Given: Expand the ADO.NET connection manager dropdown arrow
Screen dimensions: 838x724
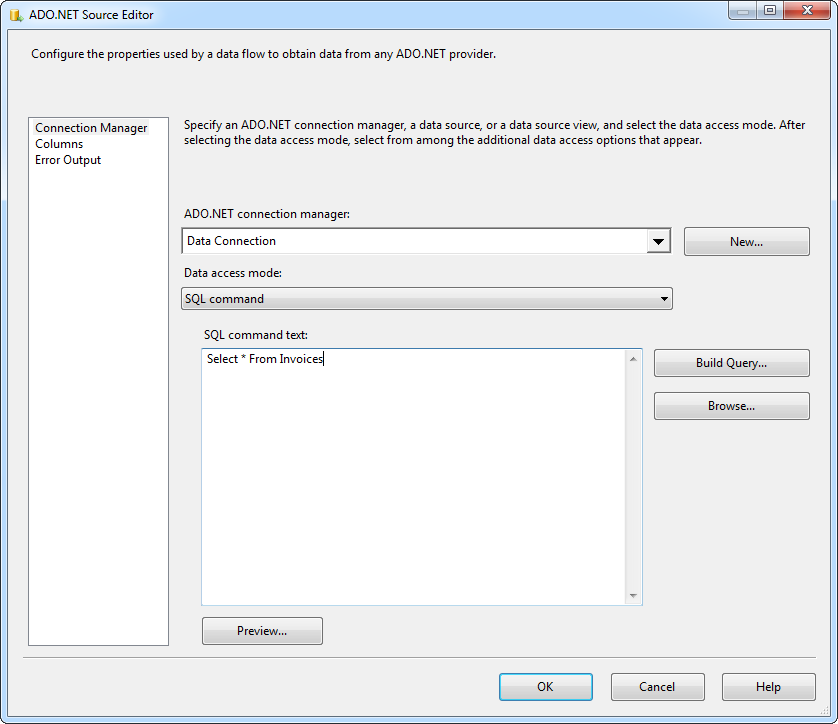Looking at the screenshot, I should point(658,241).
